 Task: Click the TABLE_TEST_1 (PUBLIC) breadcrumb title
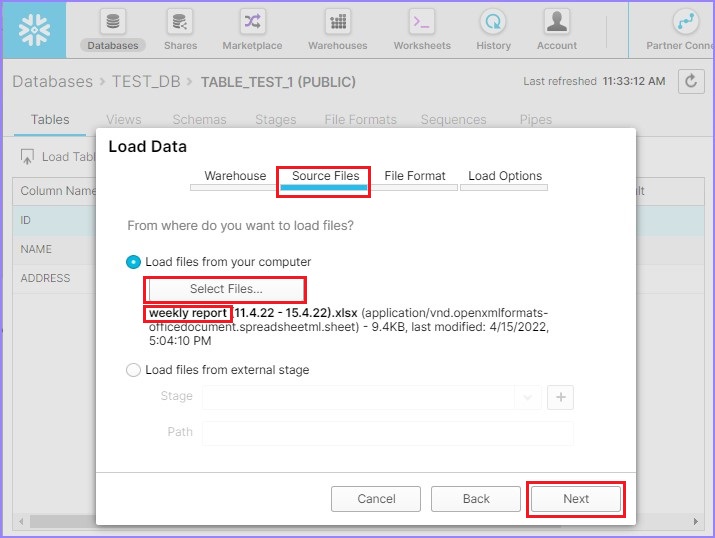278,82
